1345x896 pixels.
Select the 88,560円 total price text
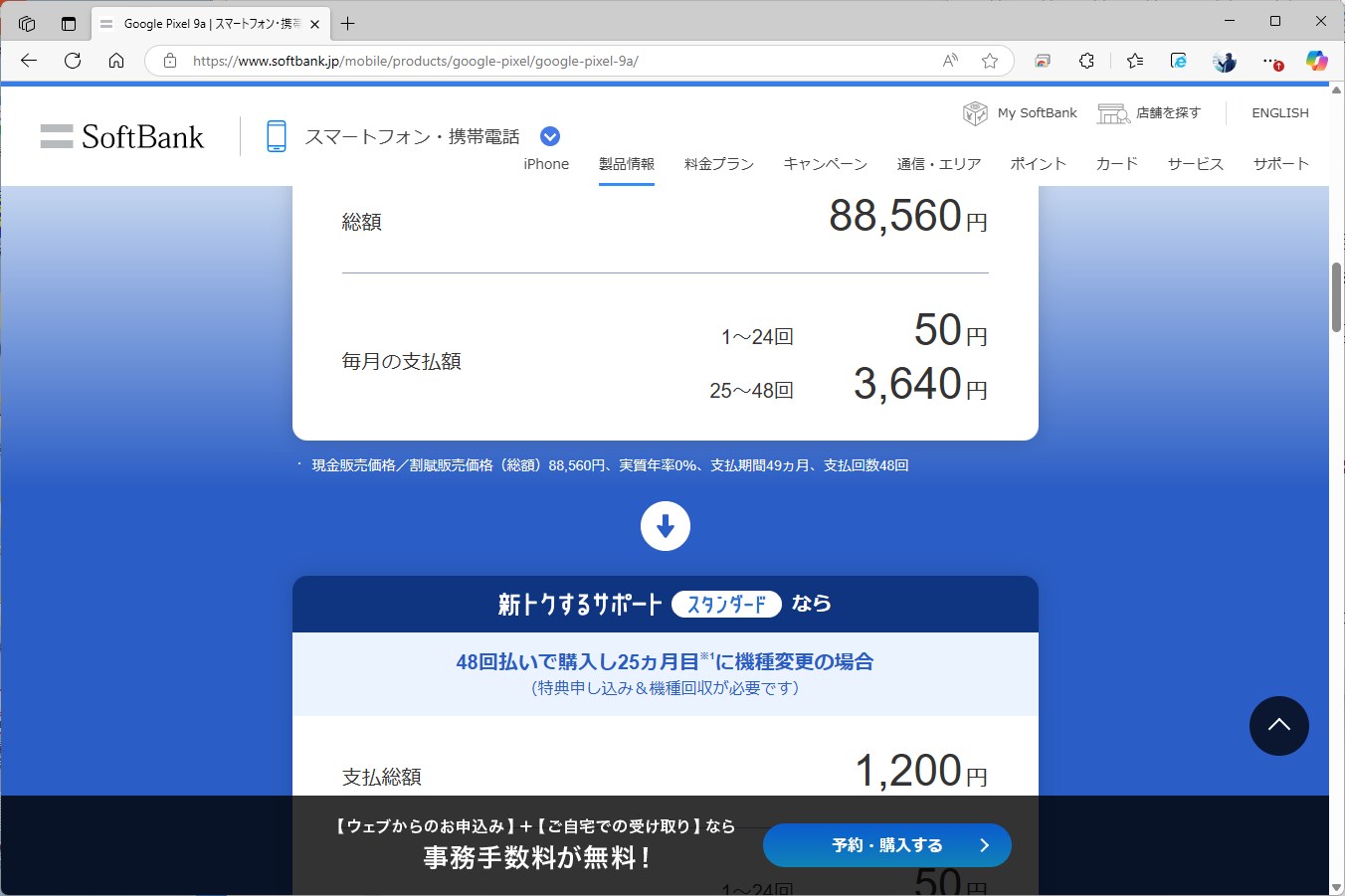coord(908,216)
